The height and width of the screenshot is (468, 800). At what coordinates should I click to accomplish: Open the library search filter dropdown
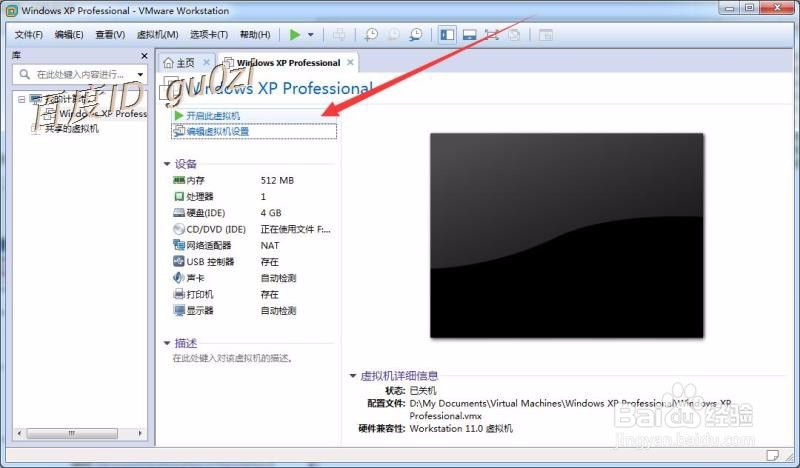(140, 75)
